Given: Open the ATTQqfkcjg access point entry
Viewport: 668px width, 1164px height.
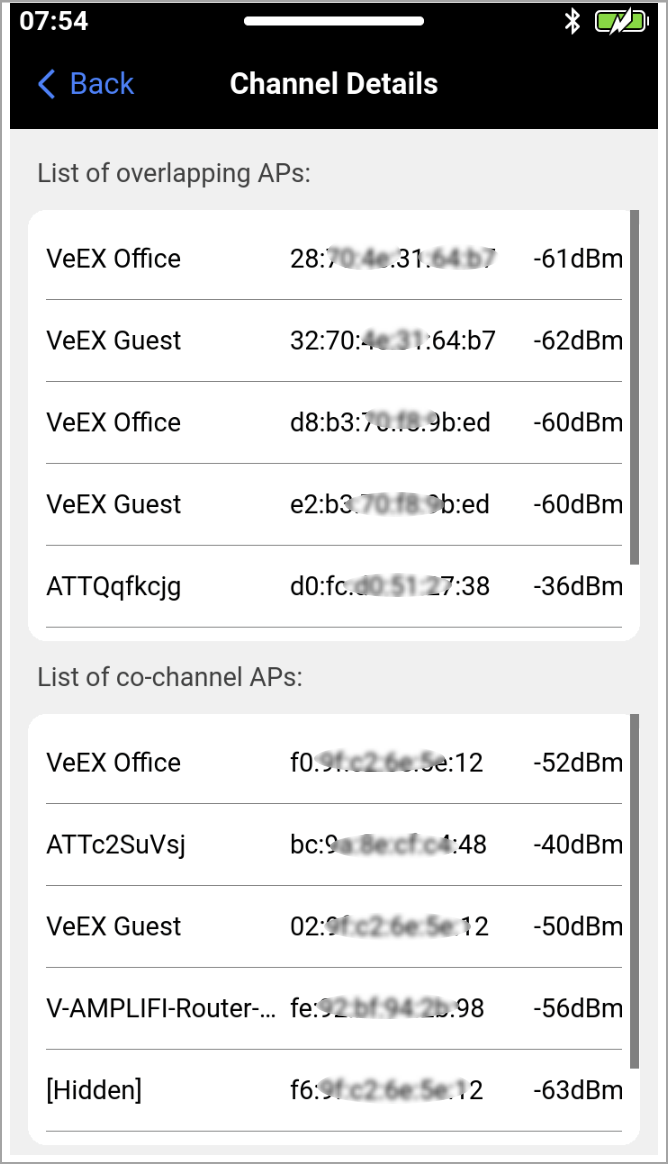Looking at the screenshot, I should click(334, 586).
